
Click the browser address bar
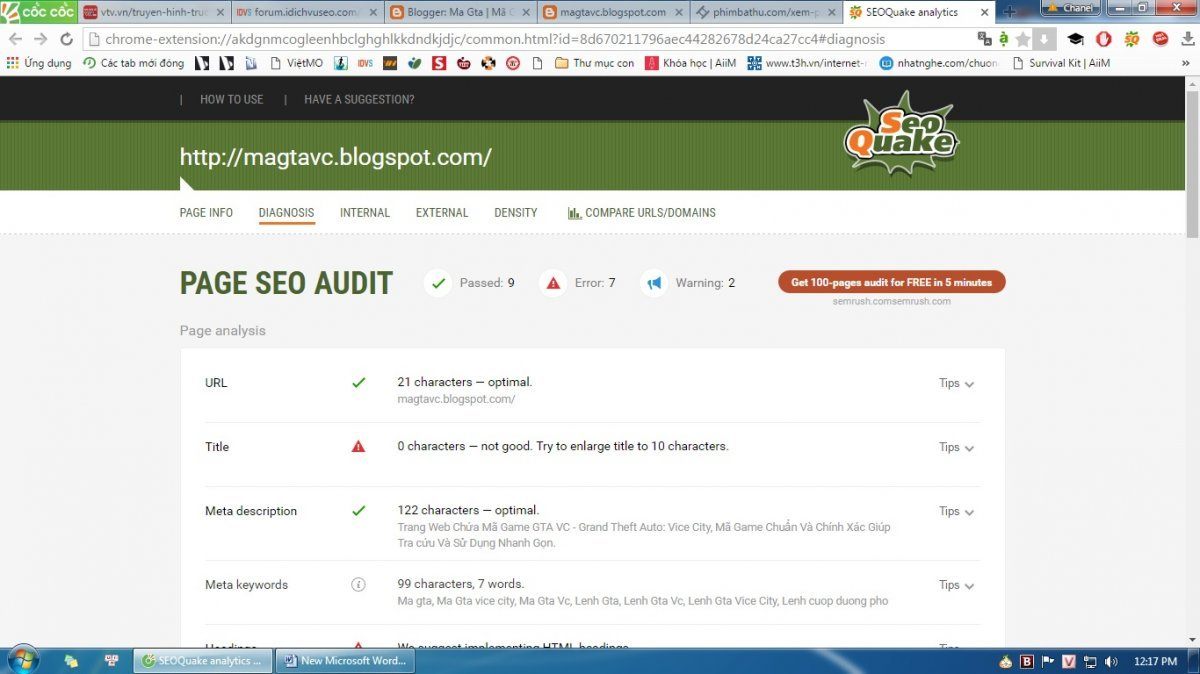[525, 39]
